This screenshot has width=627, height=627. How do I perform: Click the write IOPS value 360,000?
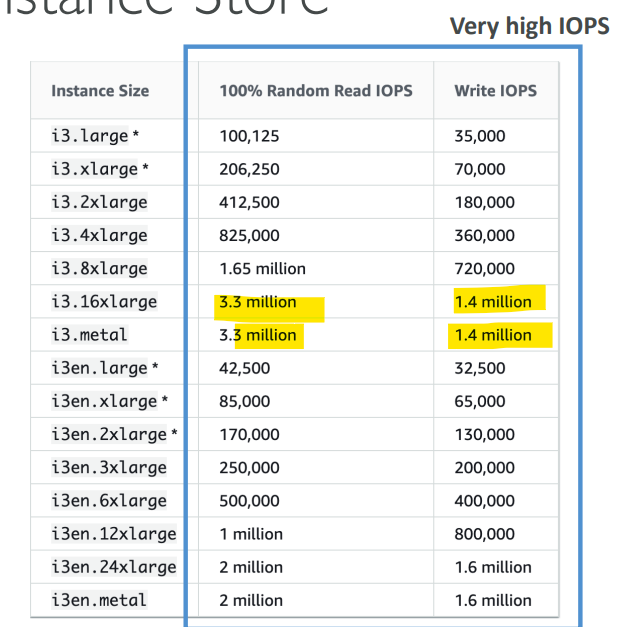[484, 236]
